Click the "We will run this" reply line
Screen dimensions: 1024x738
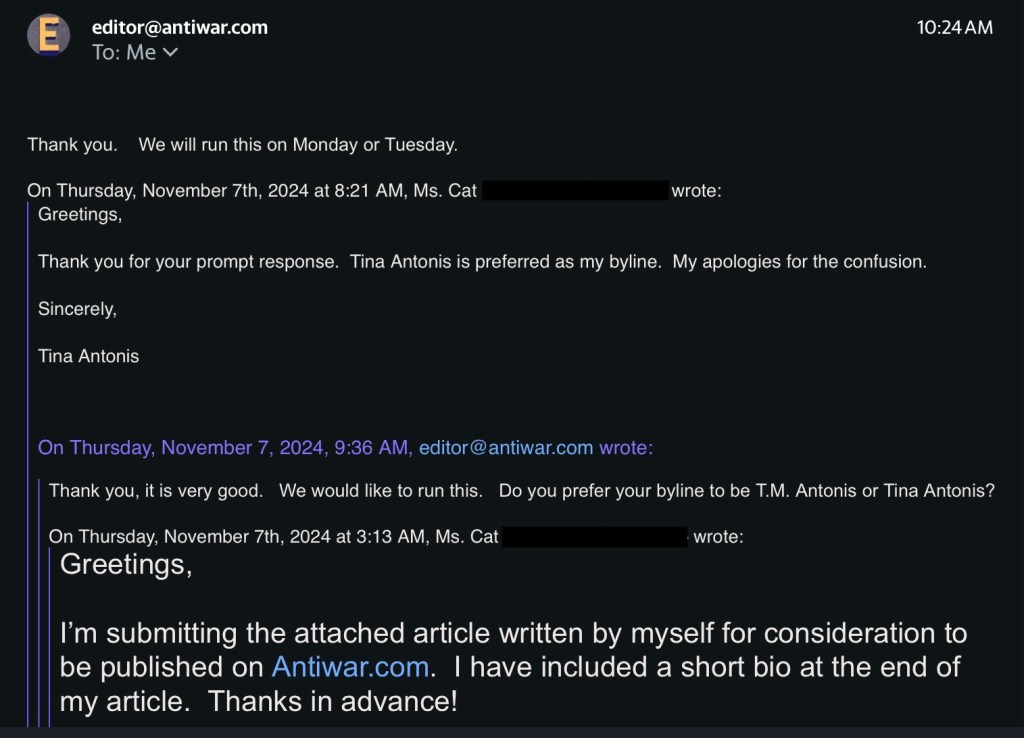[298, 145]
